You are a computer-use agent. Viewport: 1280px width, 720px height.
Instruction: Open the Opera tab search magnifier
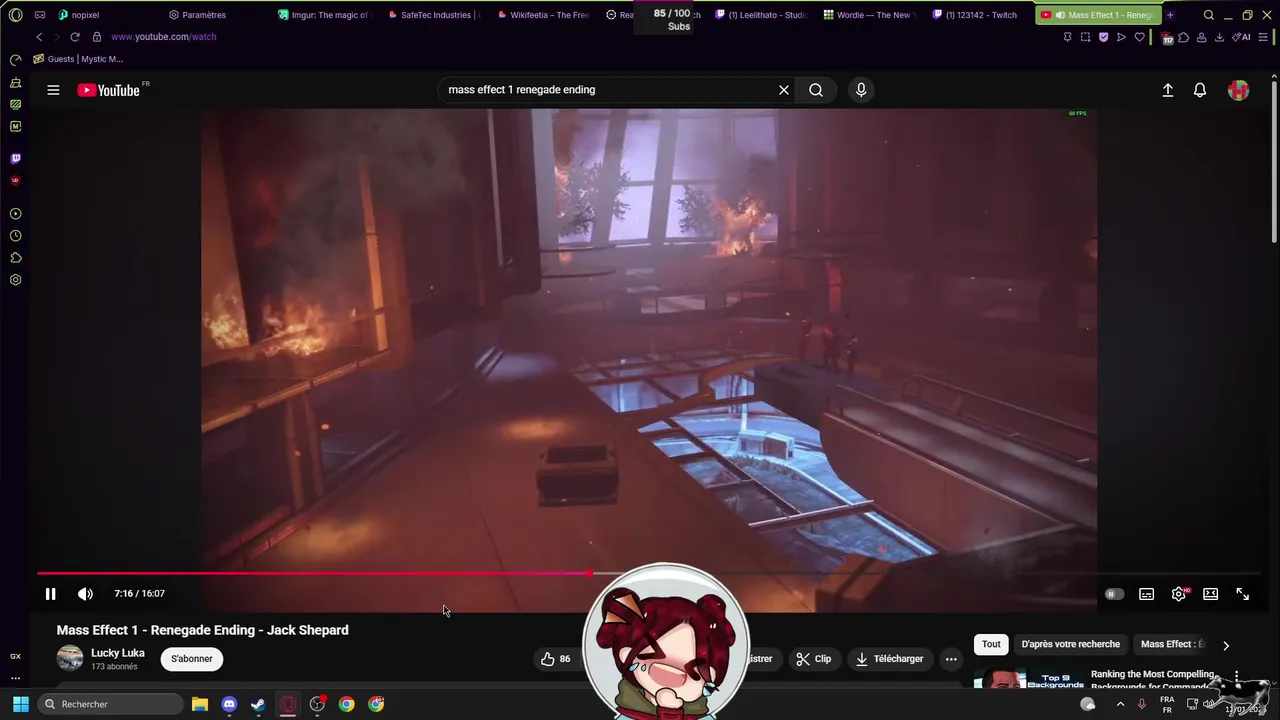[1209, 15]
